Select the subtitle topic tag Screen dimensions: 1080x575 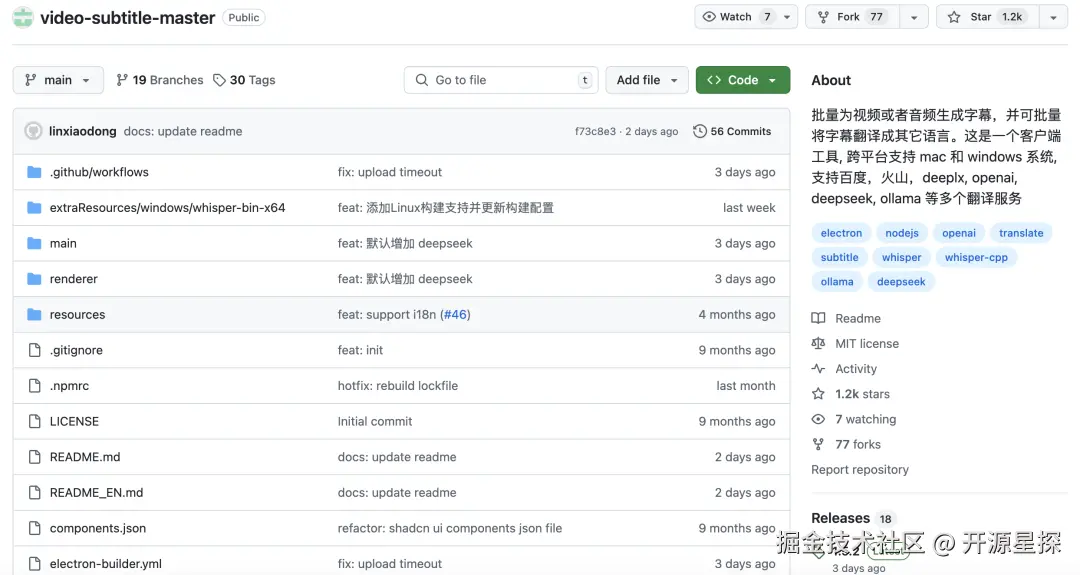point(839,257)
